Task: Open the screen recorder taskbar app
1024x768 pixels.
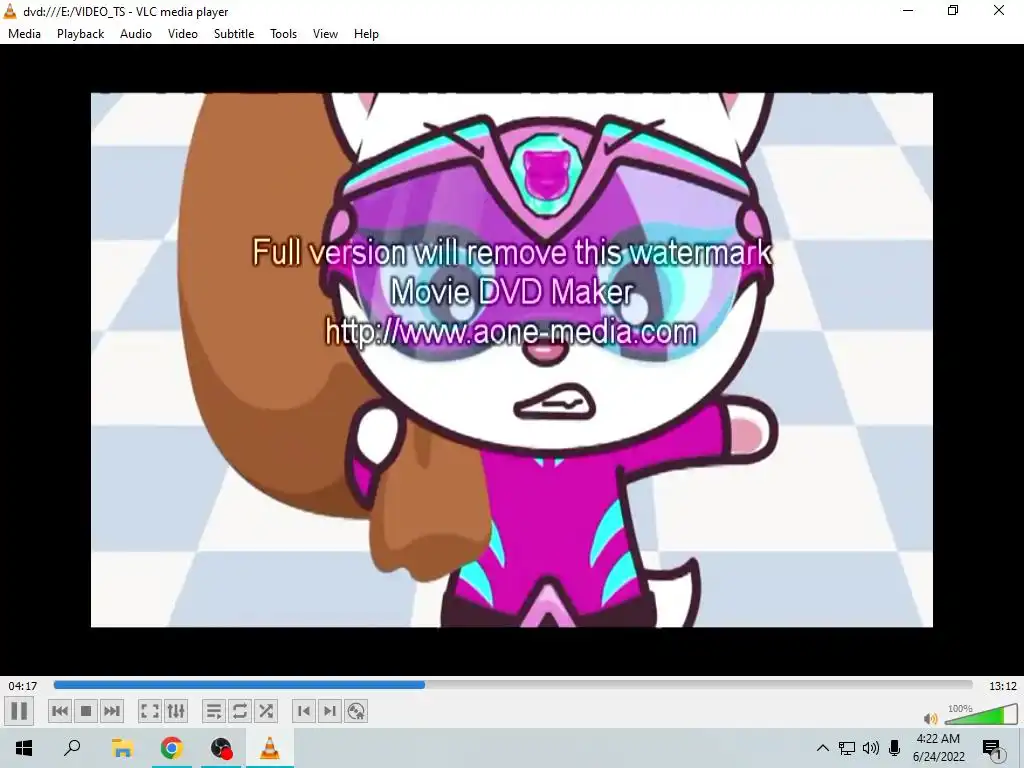Action: (x=221, y=748)
